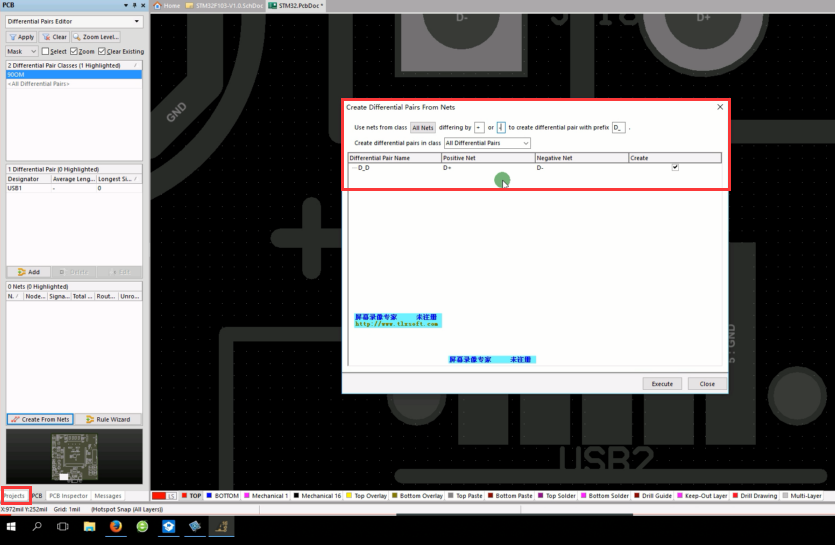835x545 pixels.
Task: Edit the second differing-by suffix field
Action: pyautogui.click(x=501, y=128)
